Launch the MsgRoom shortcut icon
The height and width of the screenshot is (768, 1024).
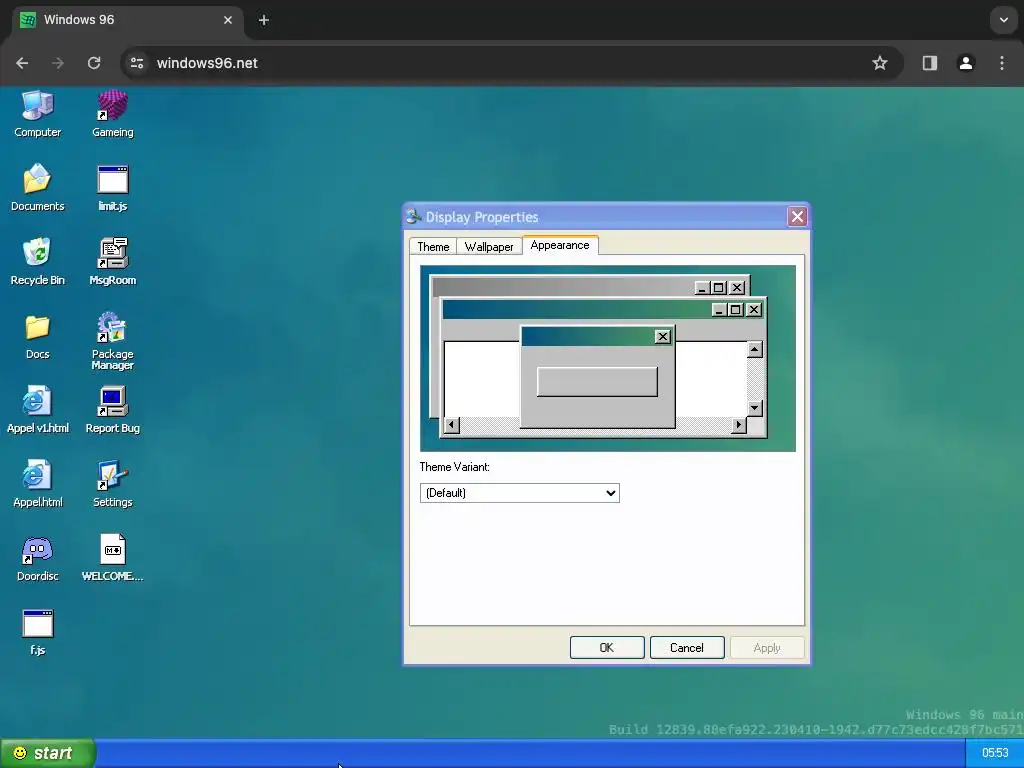point(112,261)
